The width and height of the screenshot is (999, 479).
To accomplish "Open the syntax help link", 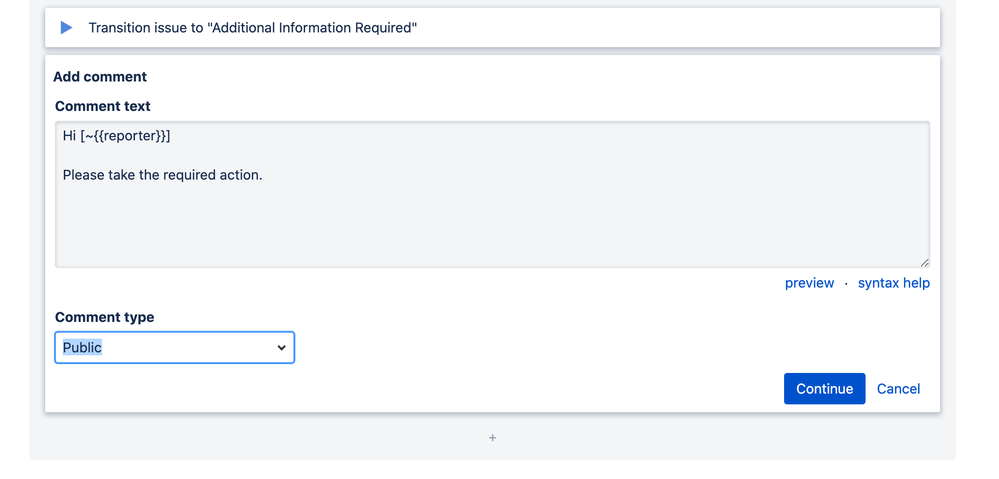I will (893, 283).
